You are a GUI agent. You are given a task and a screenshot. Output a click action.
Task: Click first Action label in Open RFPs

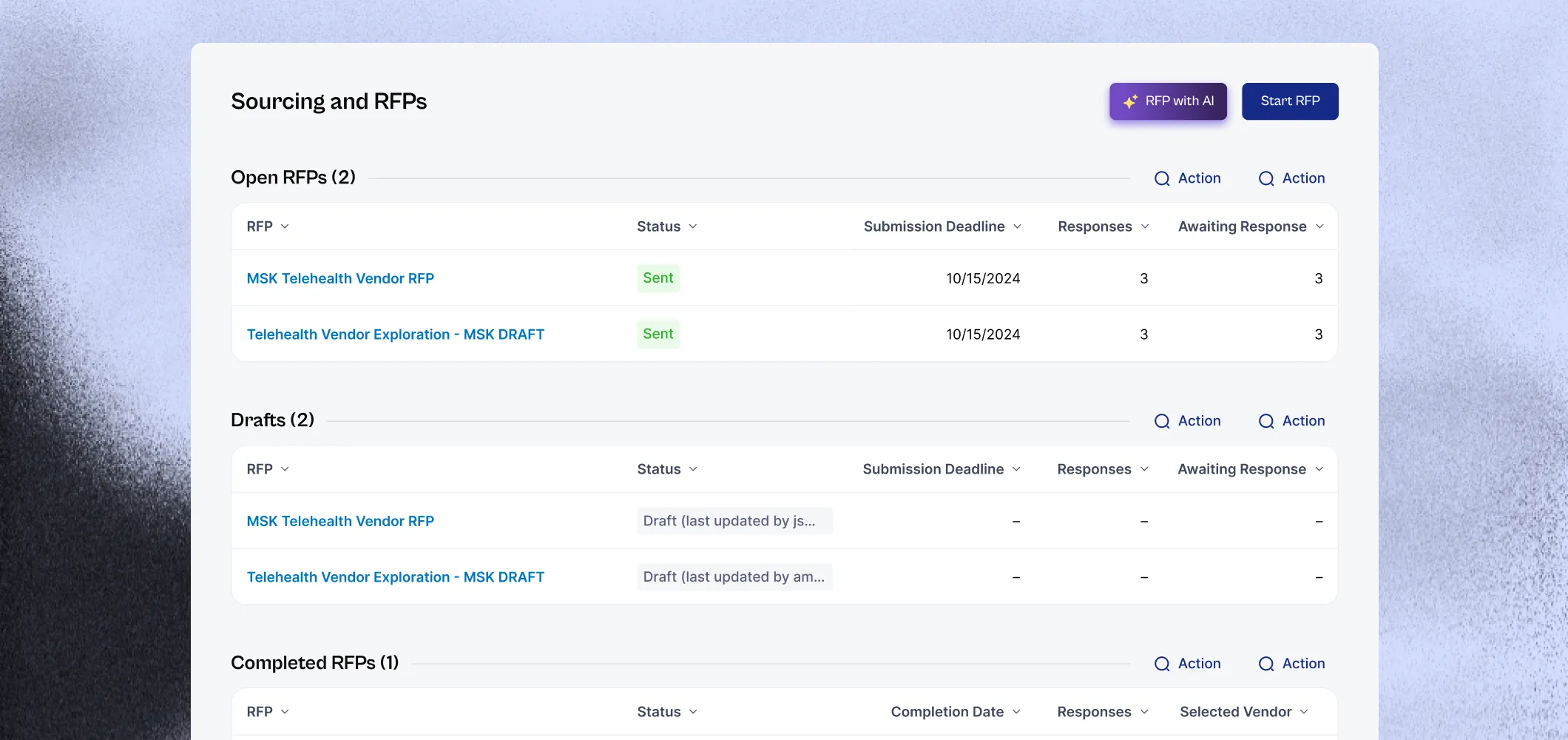pyautogui.click(x=1199, y=178)
